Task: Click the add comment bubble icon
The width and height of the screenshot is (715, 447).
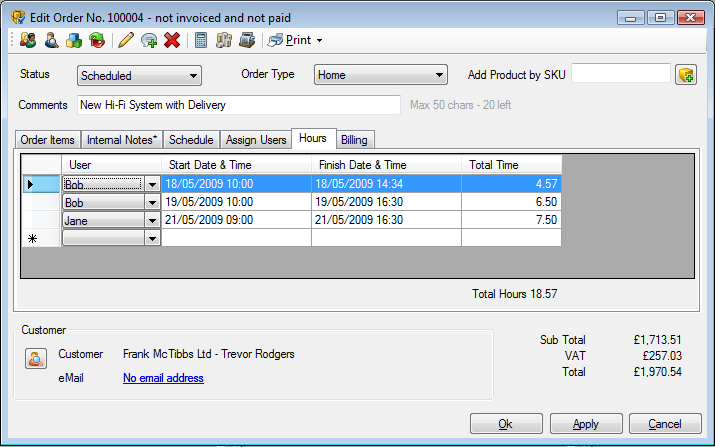Action: click(x=149, y=41)
